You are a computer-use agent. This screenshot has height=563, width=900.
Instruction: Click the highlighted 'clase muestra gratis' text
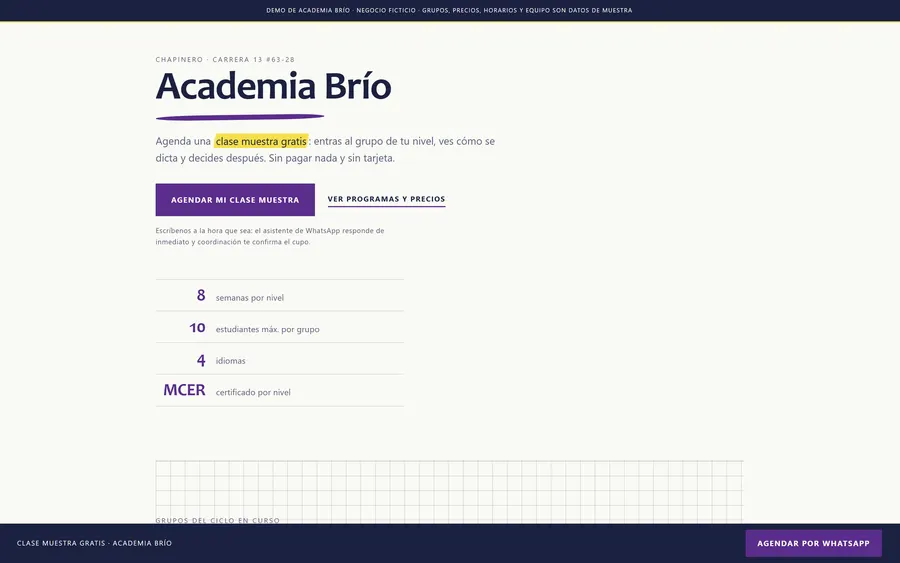261,141
